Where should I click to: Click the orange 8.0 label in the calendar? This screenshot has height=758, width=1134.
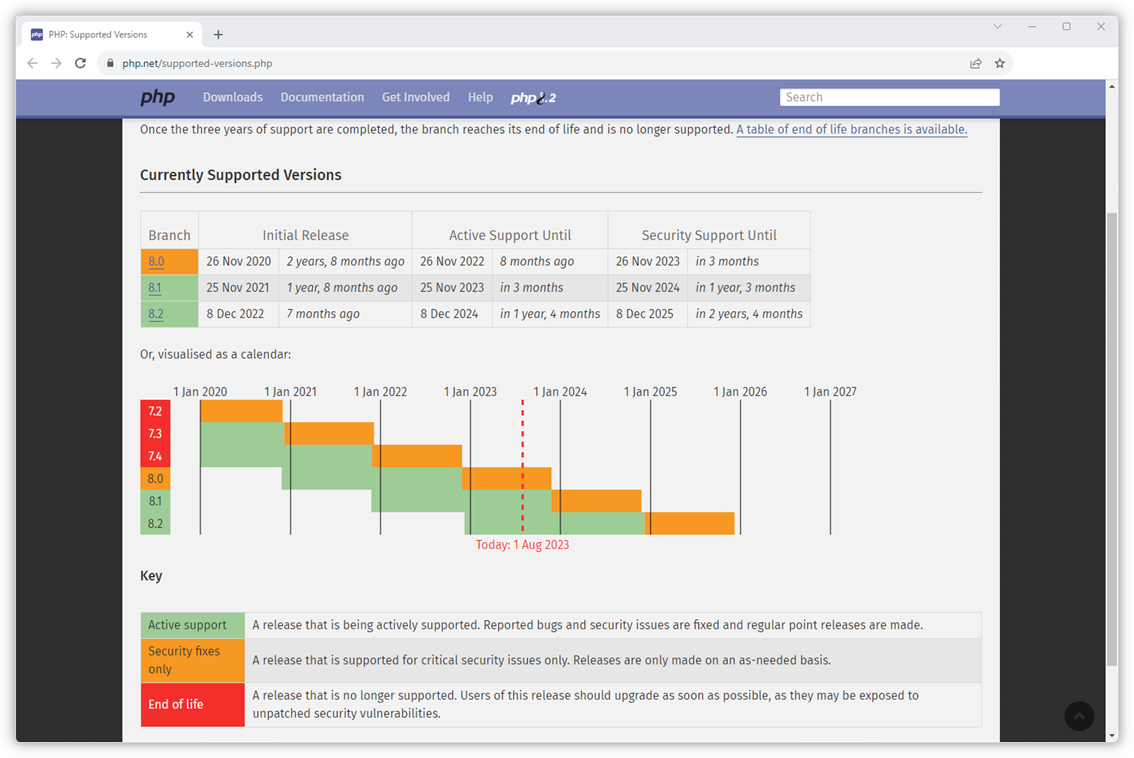pyautogui.click(x=155, y=479)
